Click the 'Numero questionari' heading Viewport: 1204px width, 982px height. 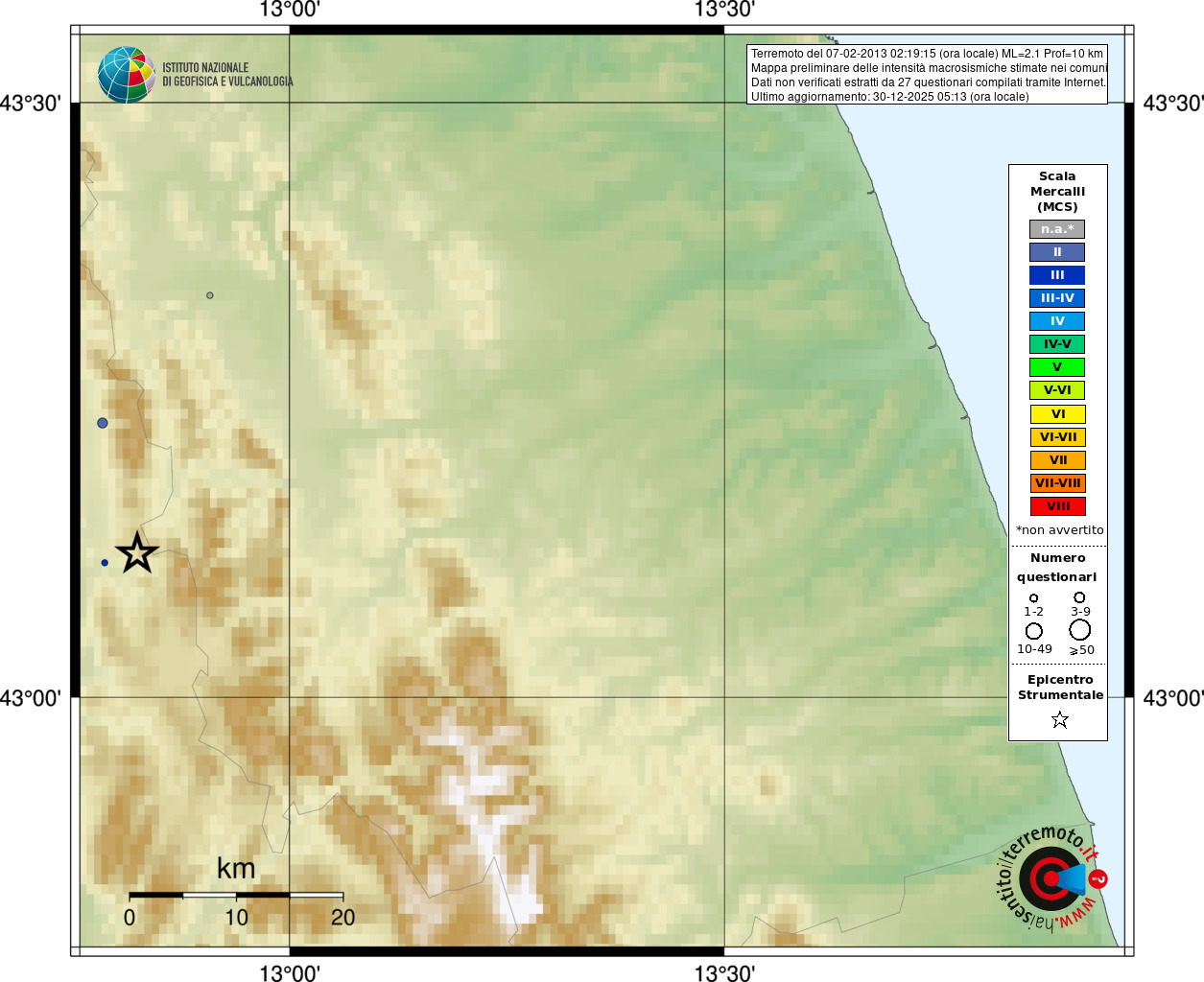[x=1057, y=568]
